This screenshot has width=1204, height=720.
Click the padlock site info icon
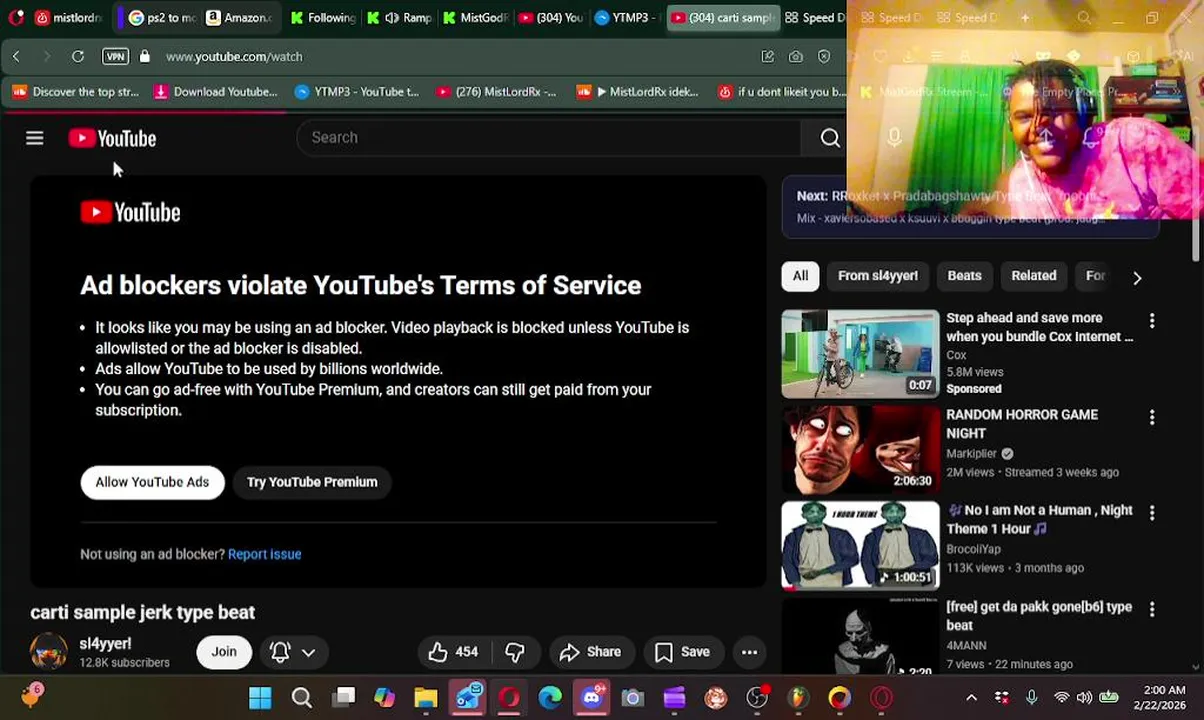(x=145, y=57)
